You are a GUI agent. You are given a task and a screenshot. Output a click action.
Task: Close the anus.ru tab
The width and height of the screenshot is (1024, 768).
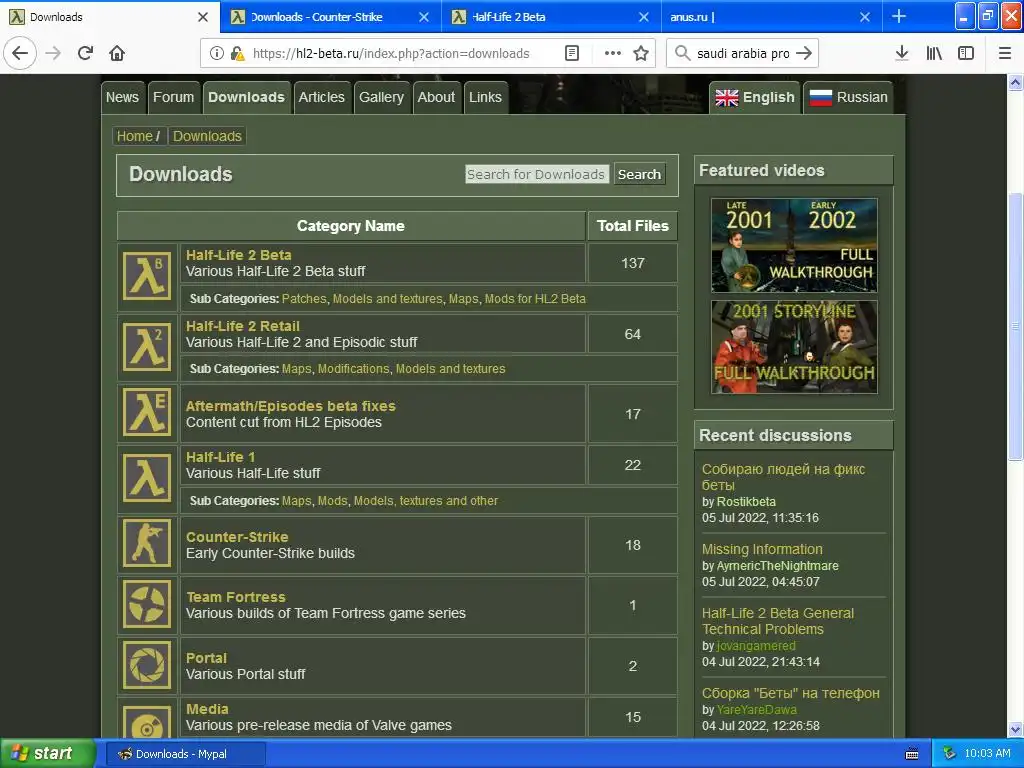coord(865,17)
